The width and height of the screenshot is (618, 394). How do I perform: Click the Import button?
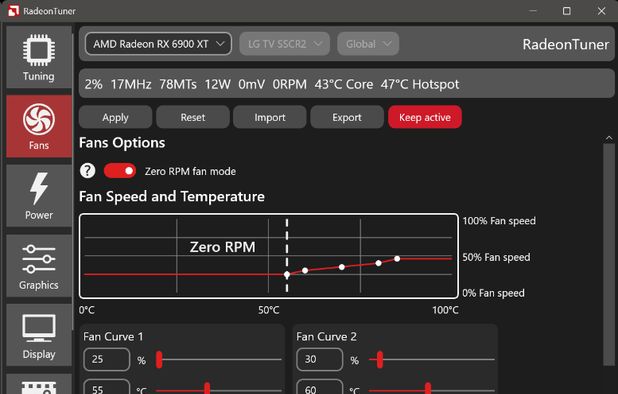point(270,117)
